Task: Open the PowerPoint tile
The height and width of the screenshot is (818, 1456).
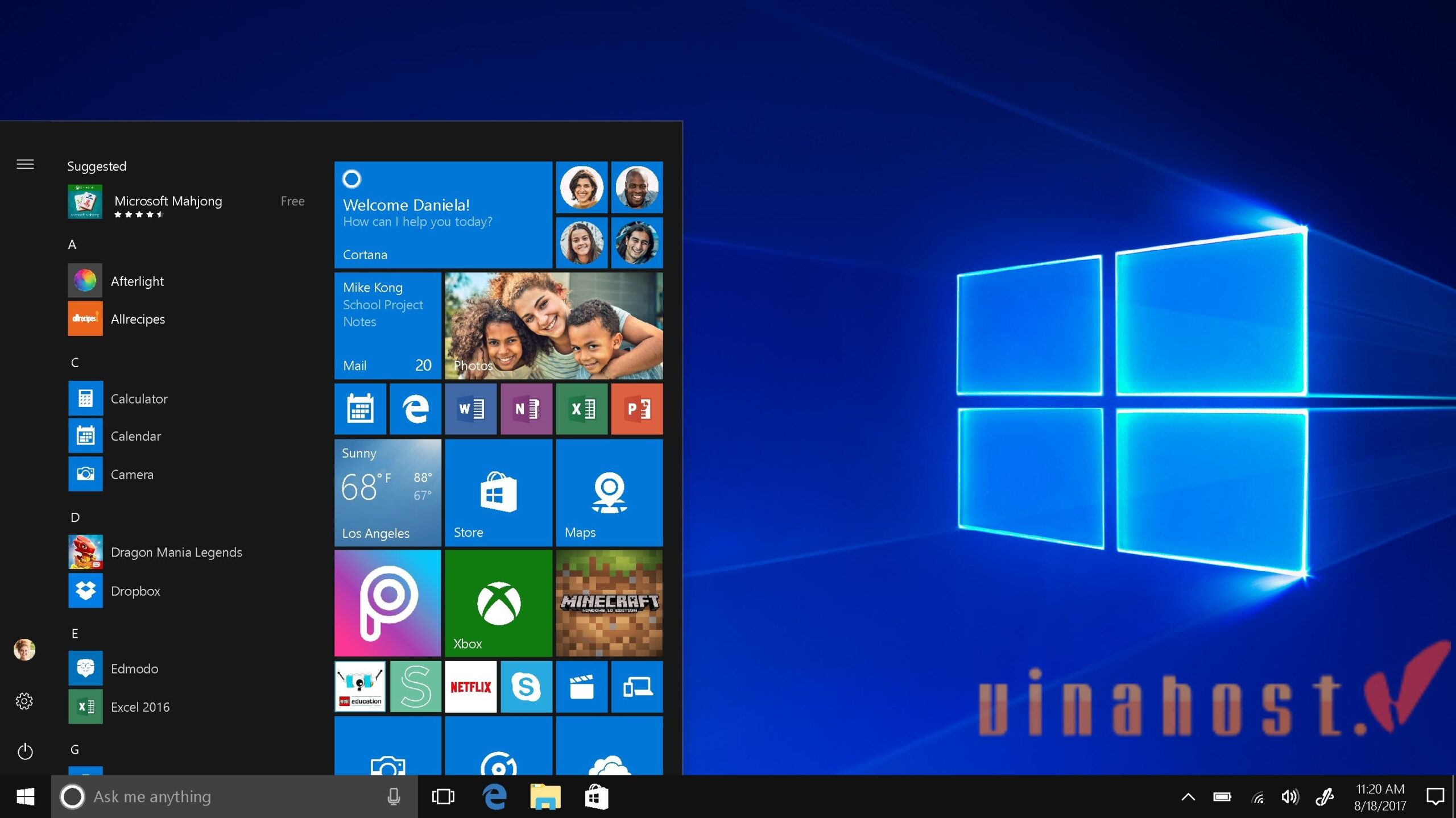Action: pos(637,409)
